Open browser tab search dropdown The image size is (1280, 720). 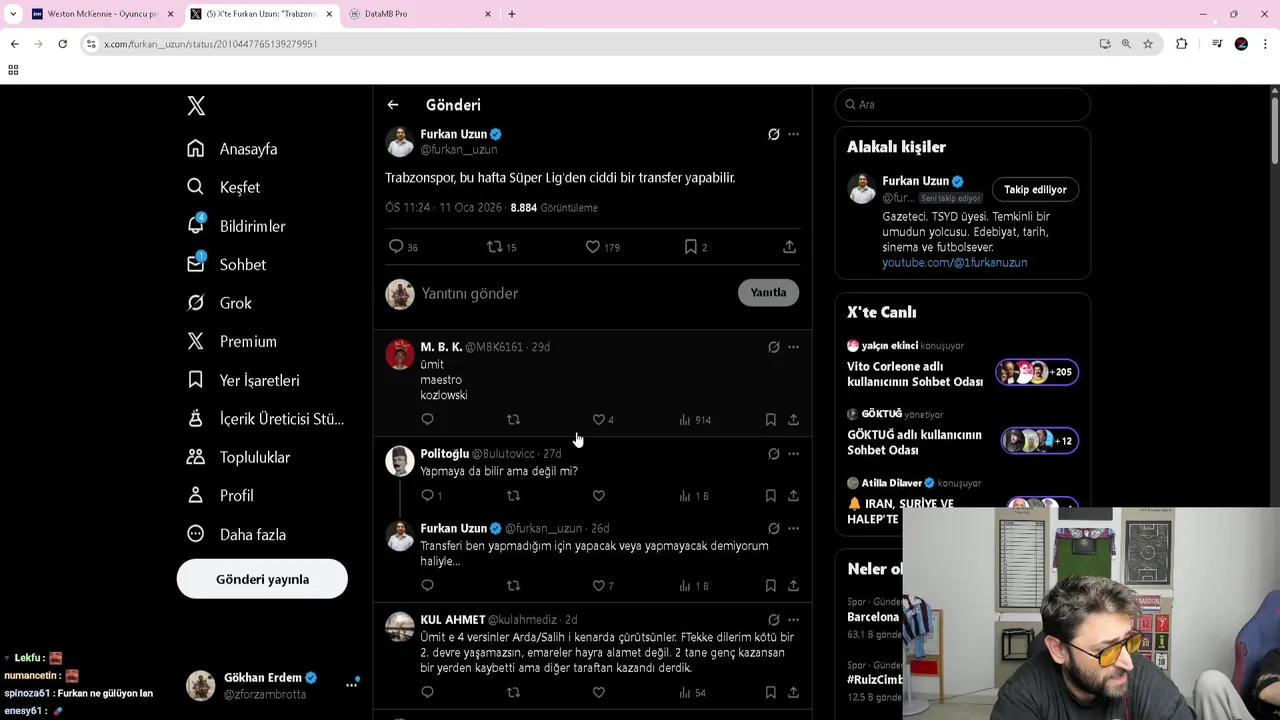click(x=13, y=14)
